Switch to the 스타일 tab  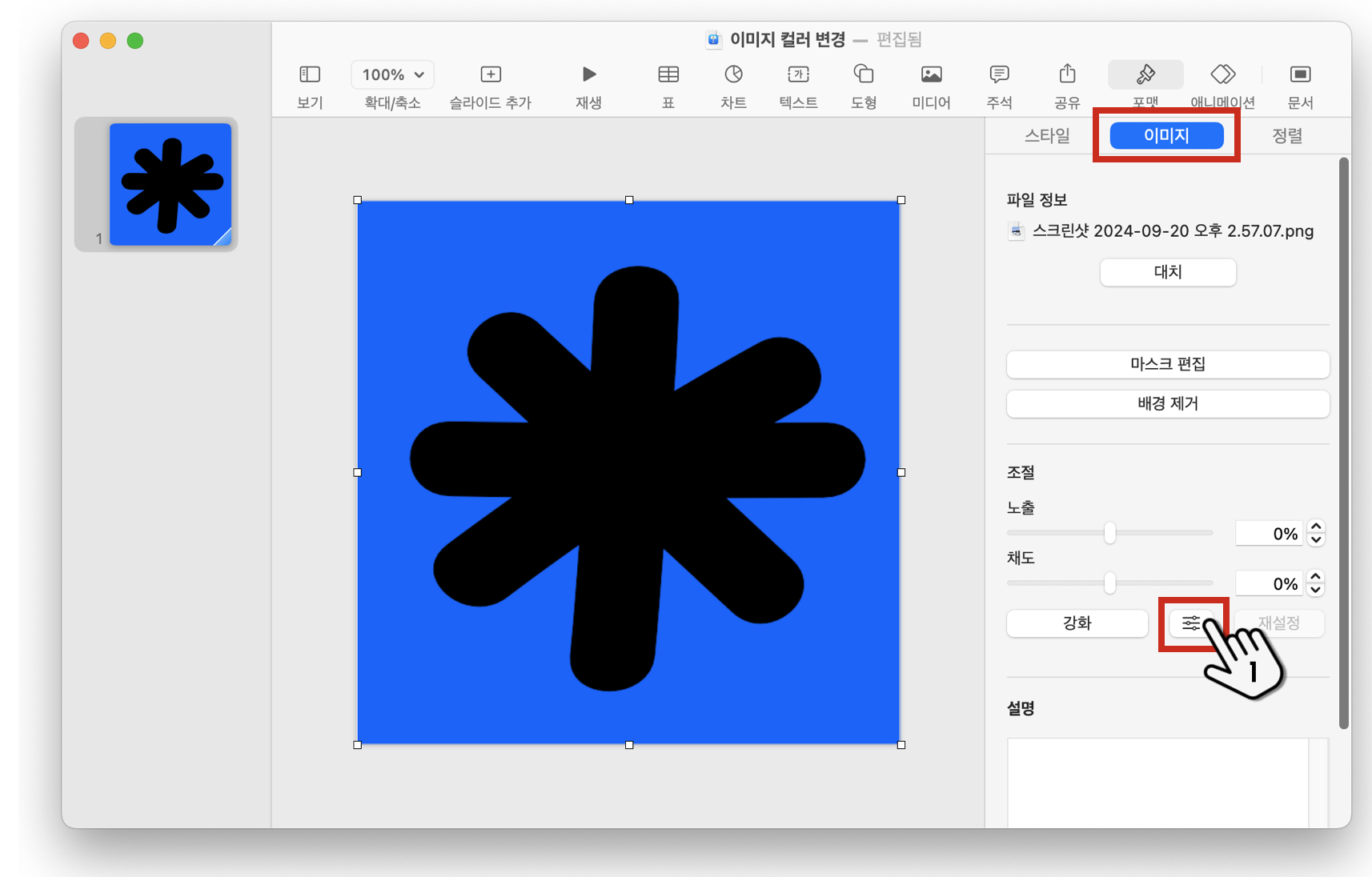(x=1047, y=135)
